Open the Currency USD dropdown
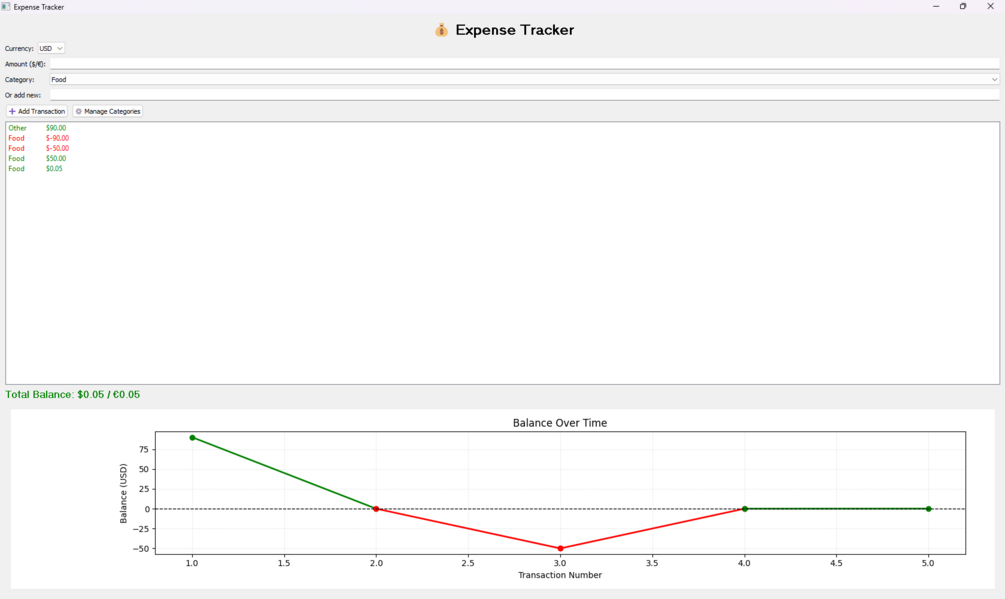This screenshot has width=1005, height=599. 51,49
